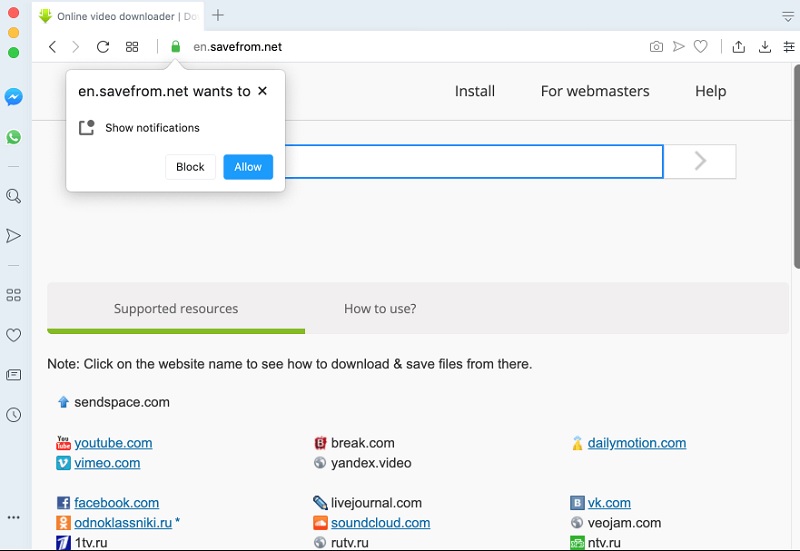Viewport: 800px width, 551px height.
Task: Open the vimeo.com link
Action: [107, 463]
